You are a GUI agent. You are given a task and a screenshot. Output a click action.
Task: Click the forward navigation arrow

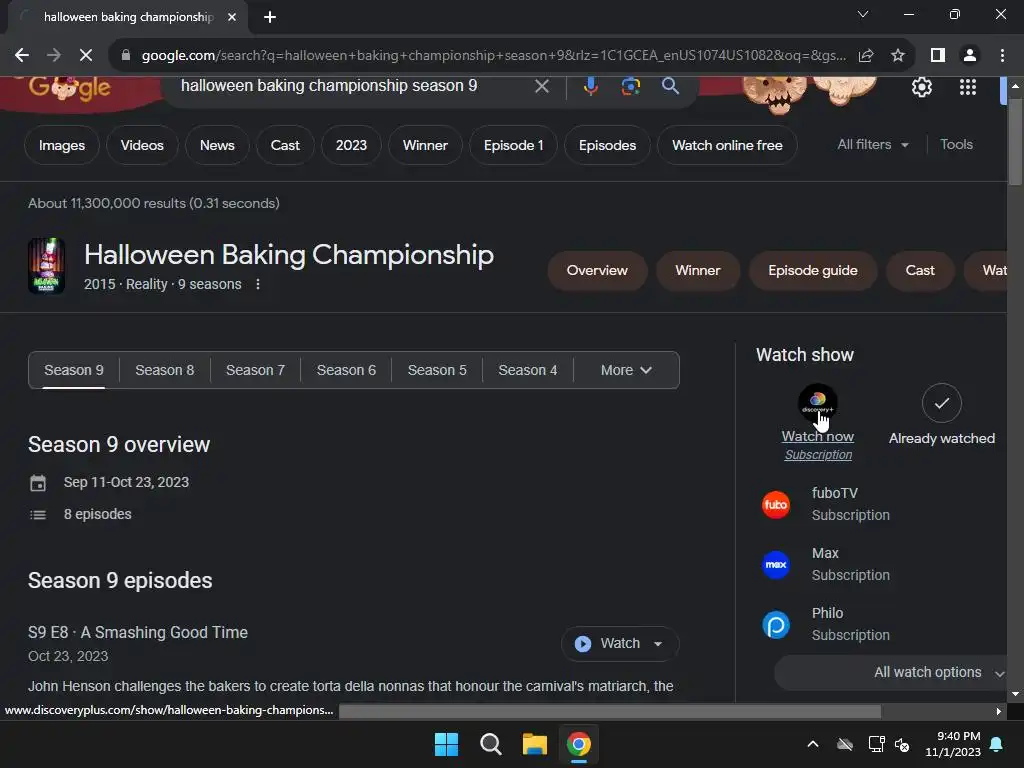coord(54,56)
